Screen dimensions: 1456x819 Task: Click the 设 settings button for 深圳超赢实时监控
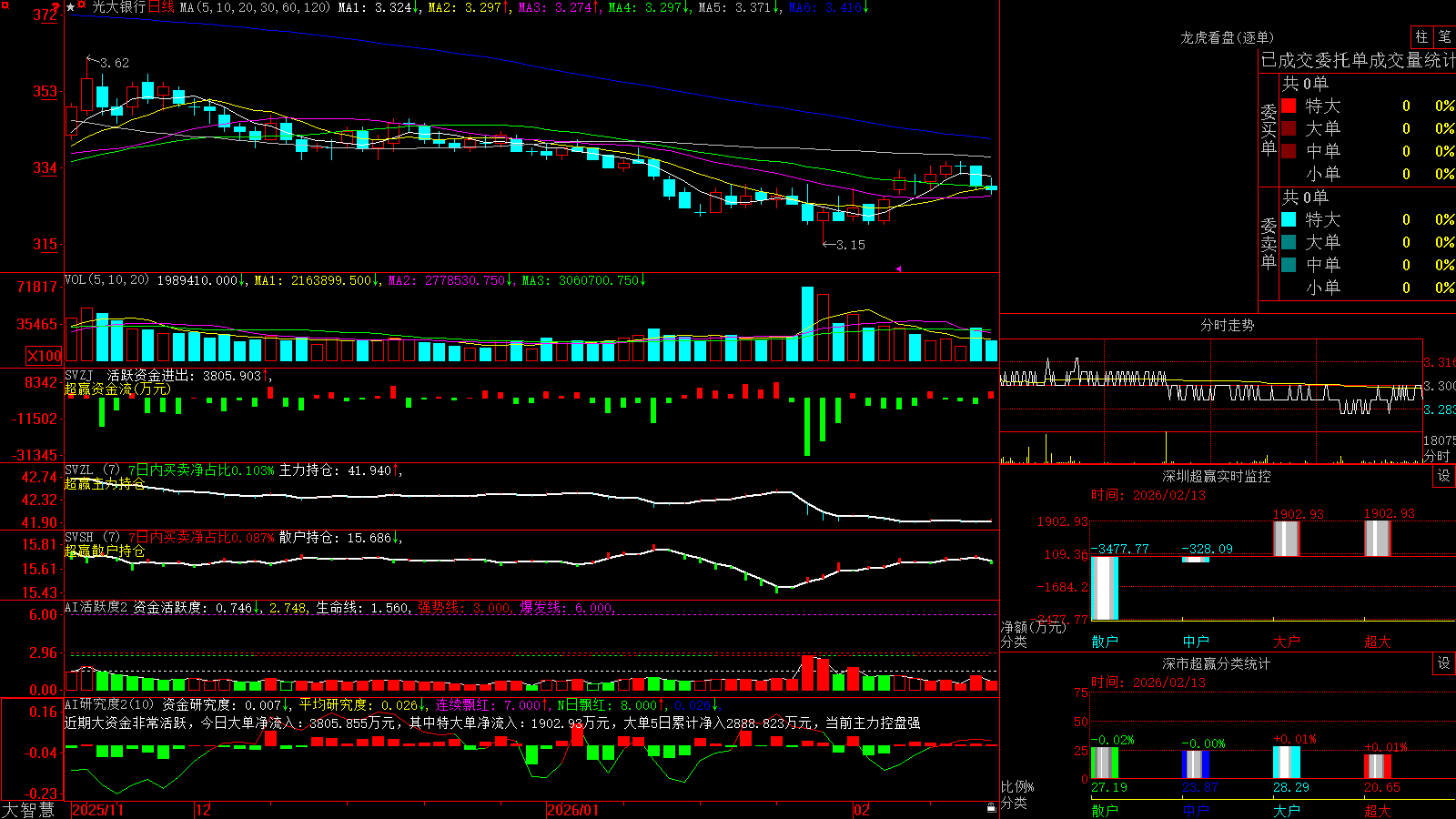(x=1444, y=476)
